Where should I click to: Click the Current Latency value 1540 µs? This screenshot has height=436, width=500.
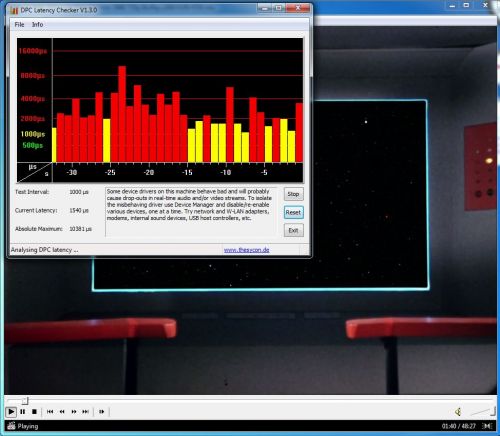pyautogui.click(x=79, y=210)
